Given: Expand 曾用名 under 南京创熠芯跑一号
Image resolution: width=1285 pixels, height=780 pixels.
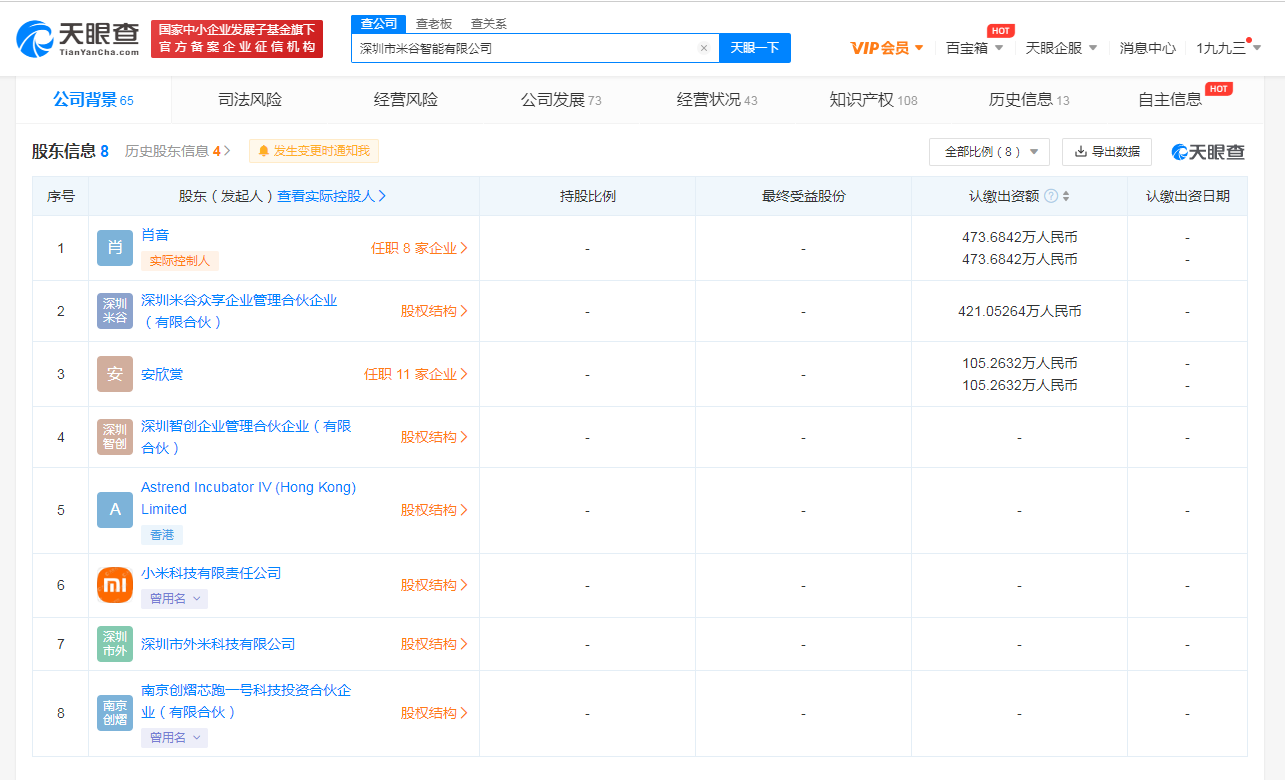Looking at the screenshot, I should click(x=174, y=738).
